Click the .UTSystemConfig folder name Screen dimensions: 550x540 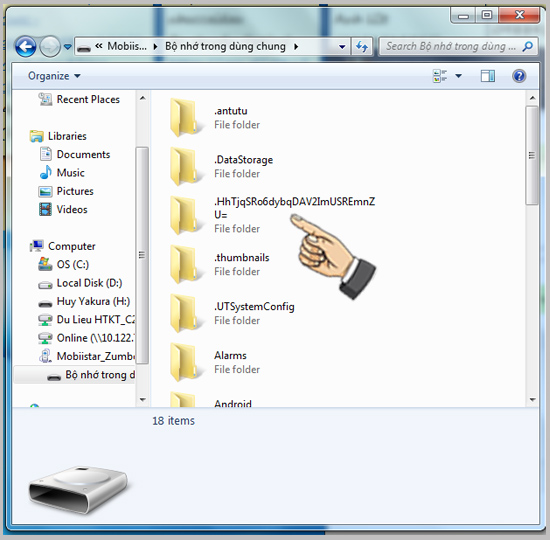click(254, 307)
